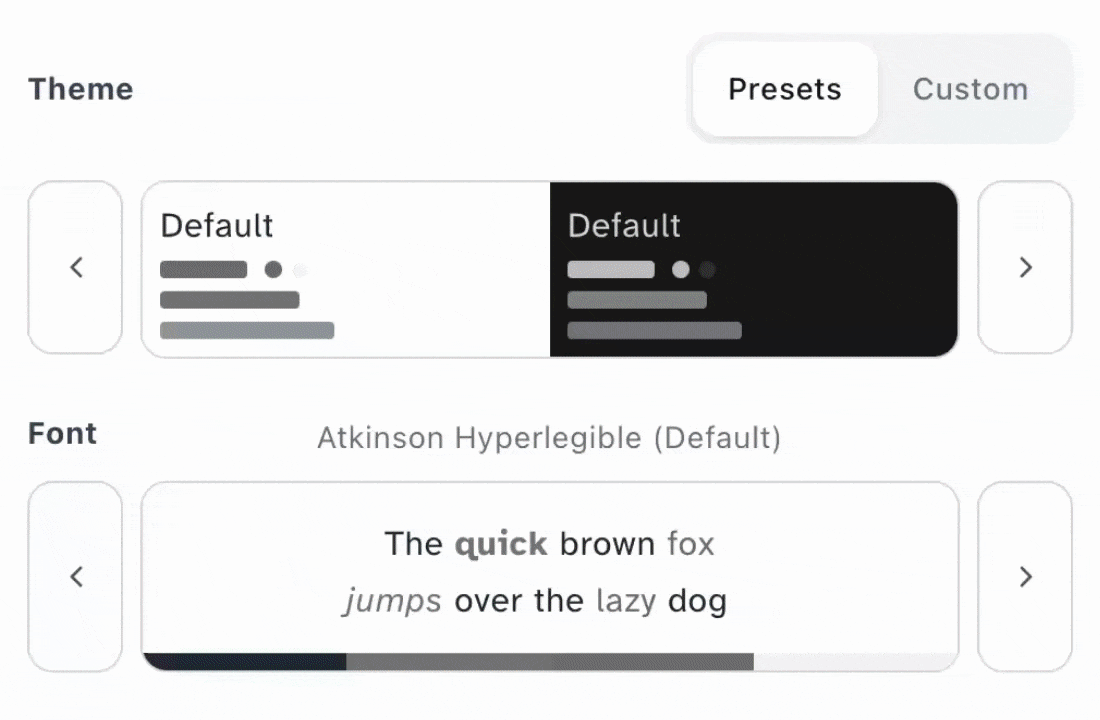Switch to the Custom theme tab
The height and width of the screenshot is (720, 1100).
pyautogui.click(x=970, y=89)
